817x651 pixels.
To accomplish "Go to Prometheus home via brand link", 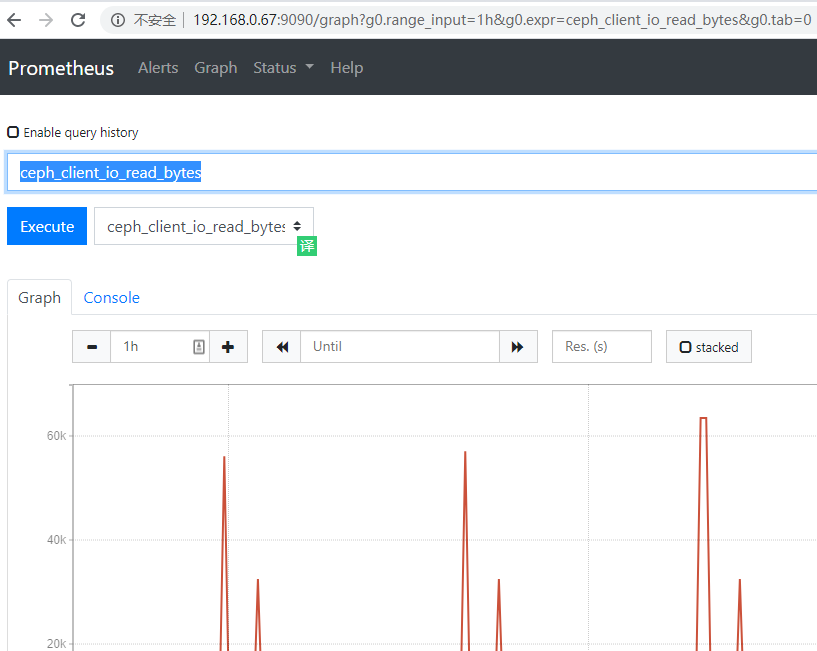I will click(x=61, y=68).
